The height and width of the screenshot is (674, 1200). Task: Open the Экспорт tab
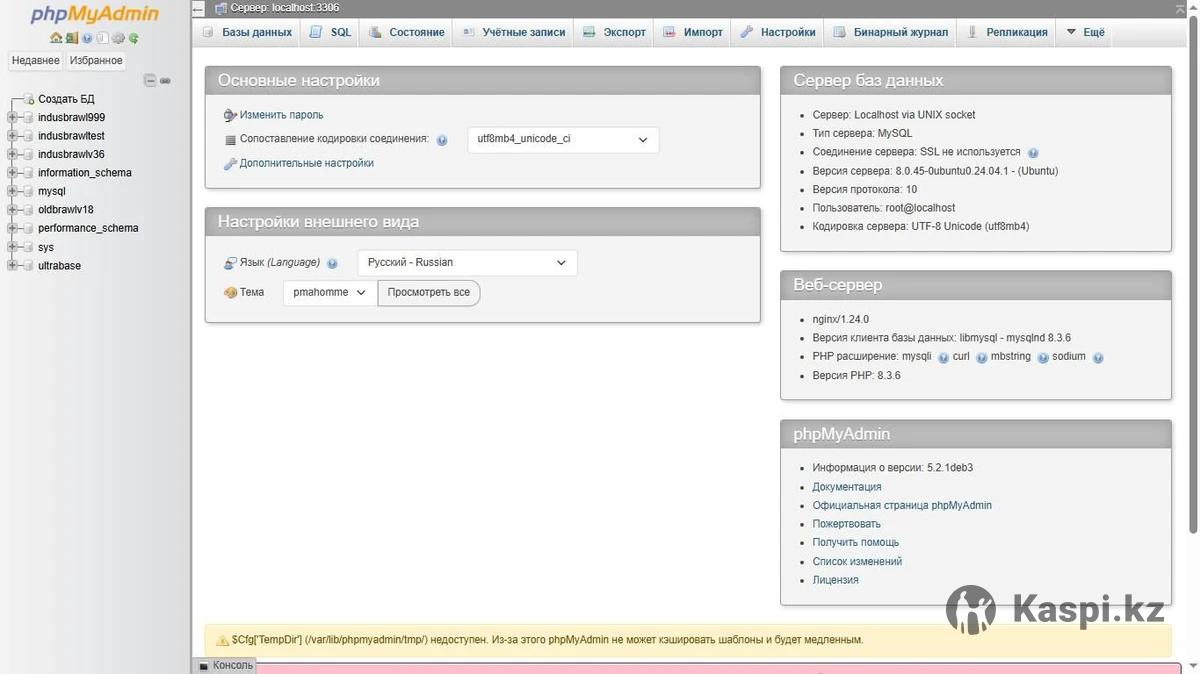pos(615,32)
